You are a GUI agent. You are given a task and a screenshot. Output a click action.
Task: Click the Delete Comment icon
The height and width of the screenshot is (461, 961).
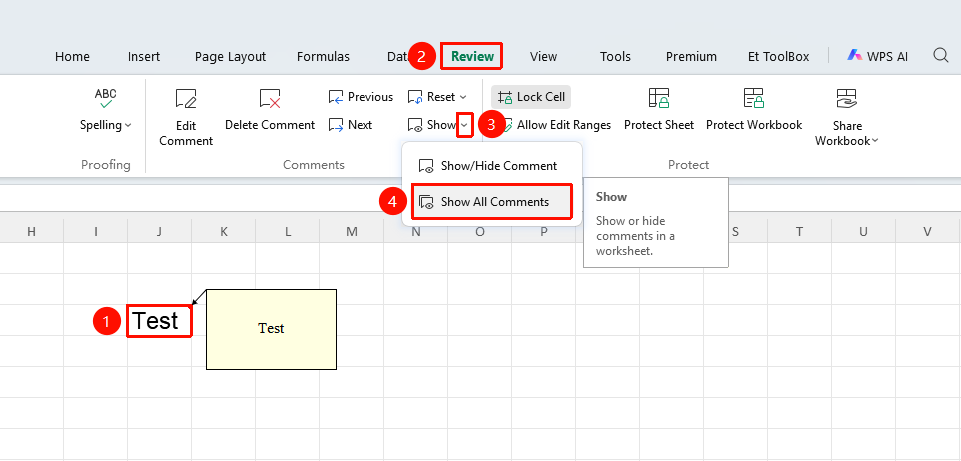(270, 98)
